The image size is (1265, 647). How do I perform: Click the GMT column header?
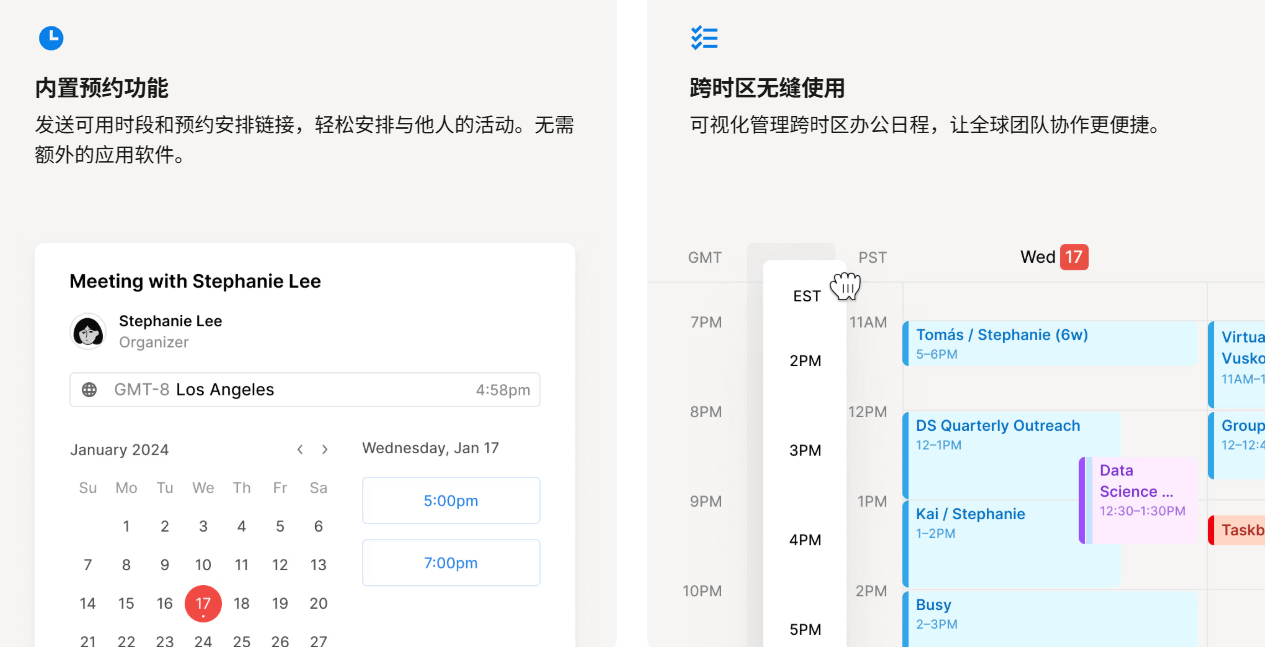(705, 257)
